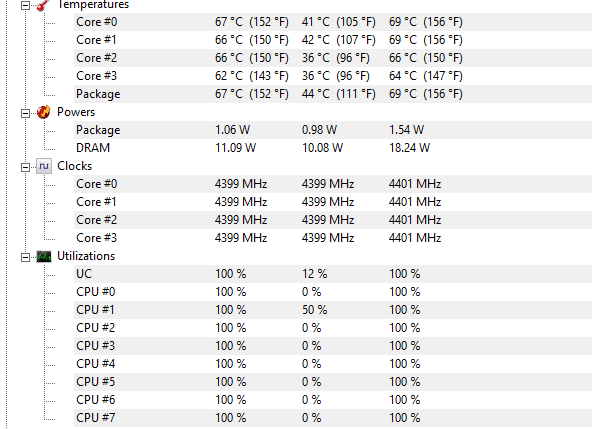
Task: Select Core #3 clock row
Action: pos(333,238)
